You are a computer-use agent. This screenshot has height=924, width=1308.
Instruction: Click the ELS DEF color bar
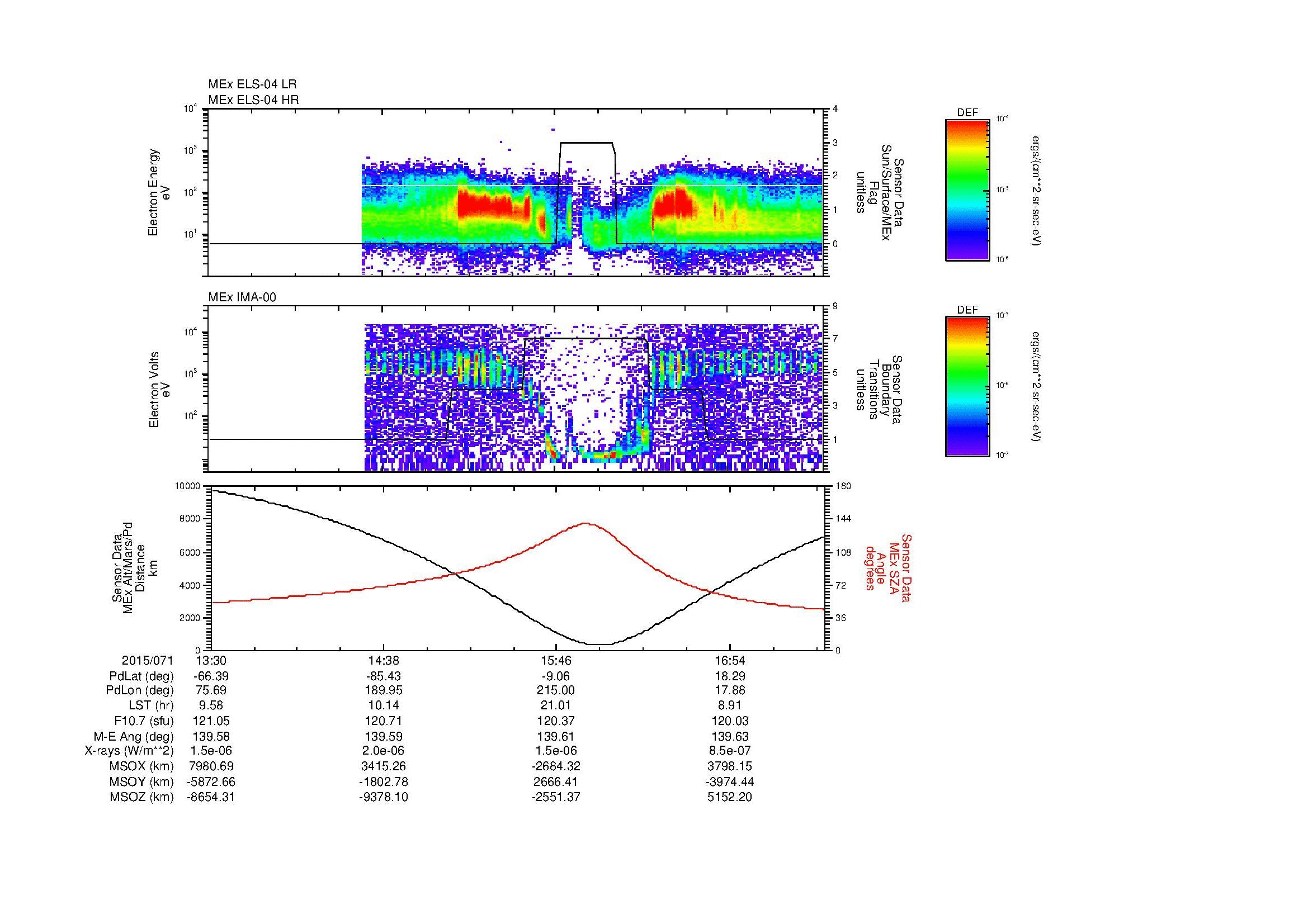click(967, 189)
